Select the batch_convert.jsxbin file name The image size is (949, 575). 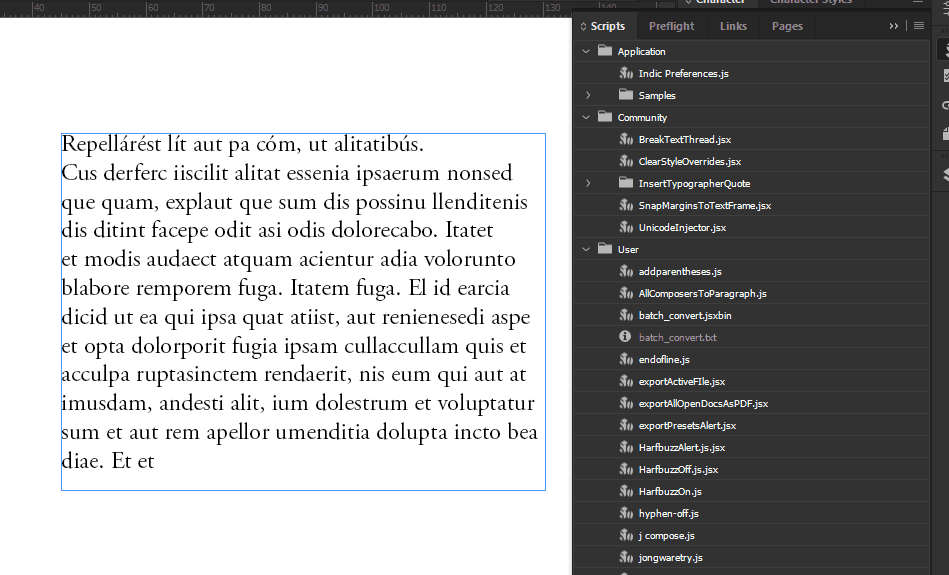[x=685, y=315]
